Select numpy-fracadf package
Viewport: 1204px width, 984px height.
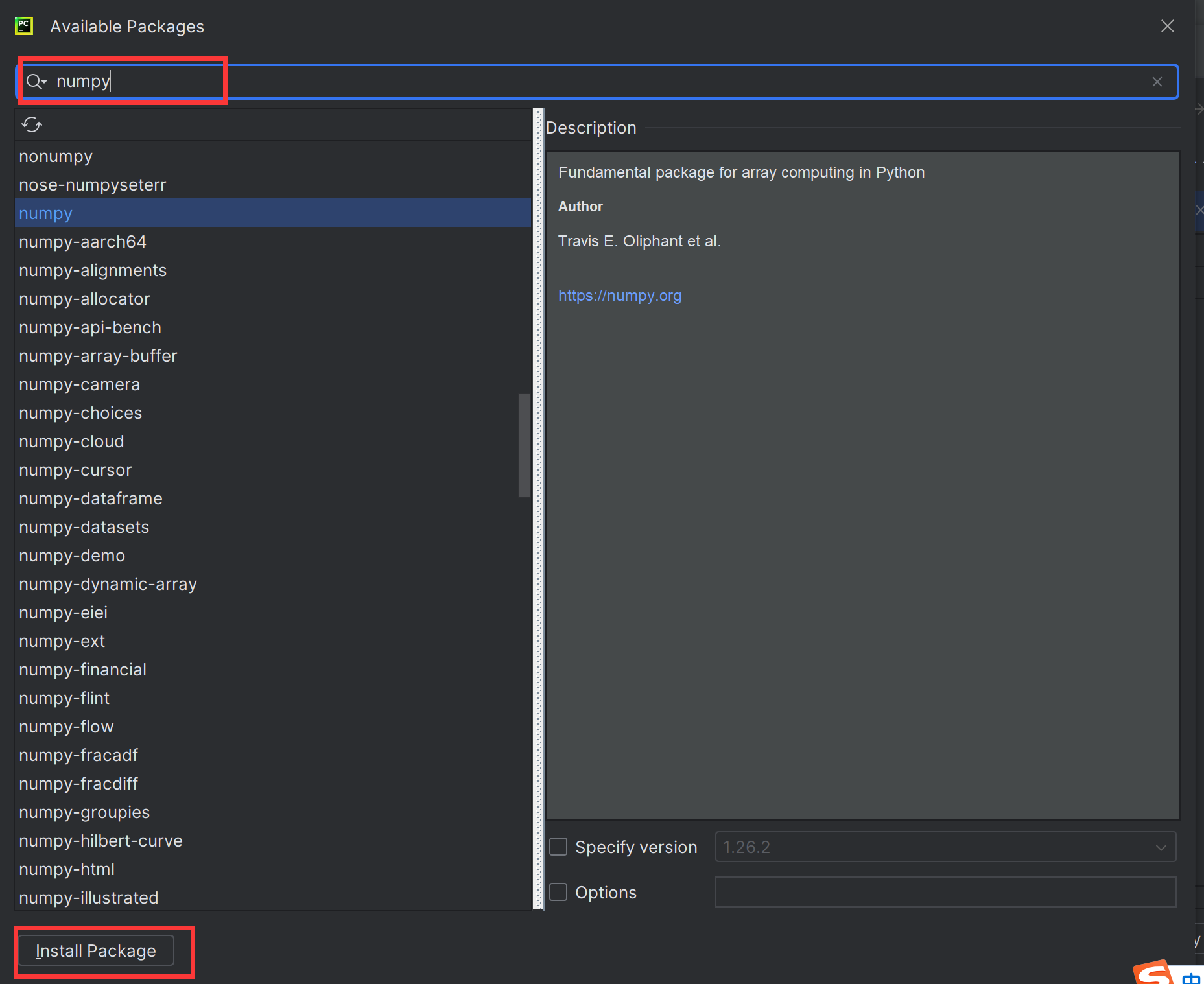coord(273,755)
